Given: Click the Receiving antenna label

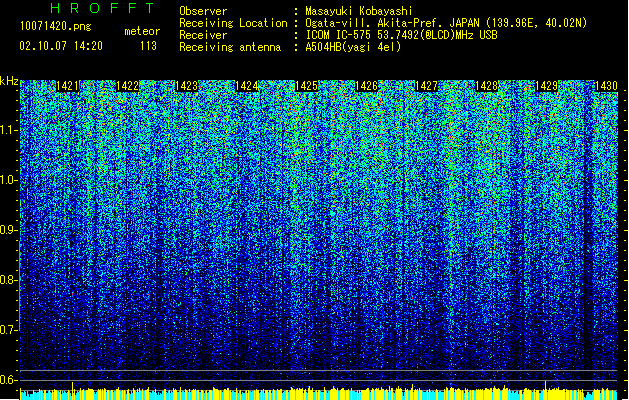Looking at the screenshot, I should [230, 47].
